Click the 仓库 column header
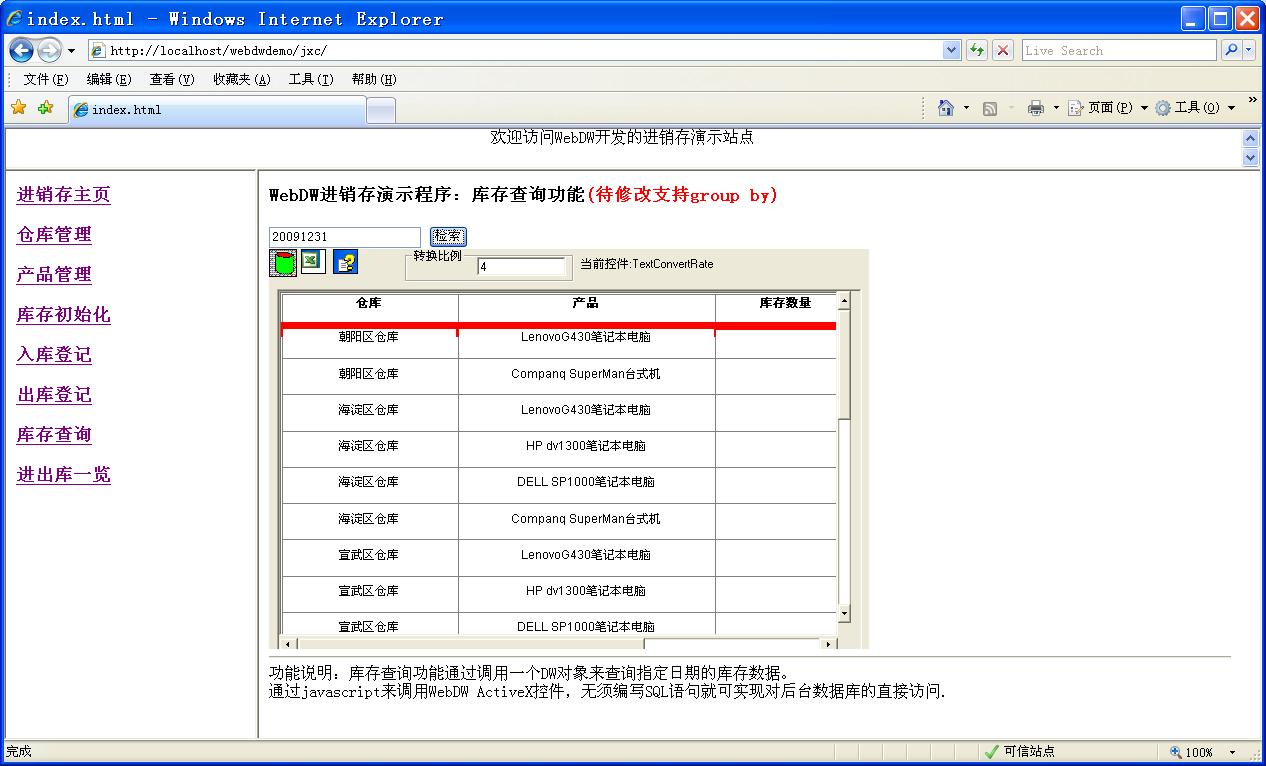Viewport: 1266px width, 766px height. pyautogui.click(x=369, y=303)
